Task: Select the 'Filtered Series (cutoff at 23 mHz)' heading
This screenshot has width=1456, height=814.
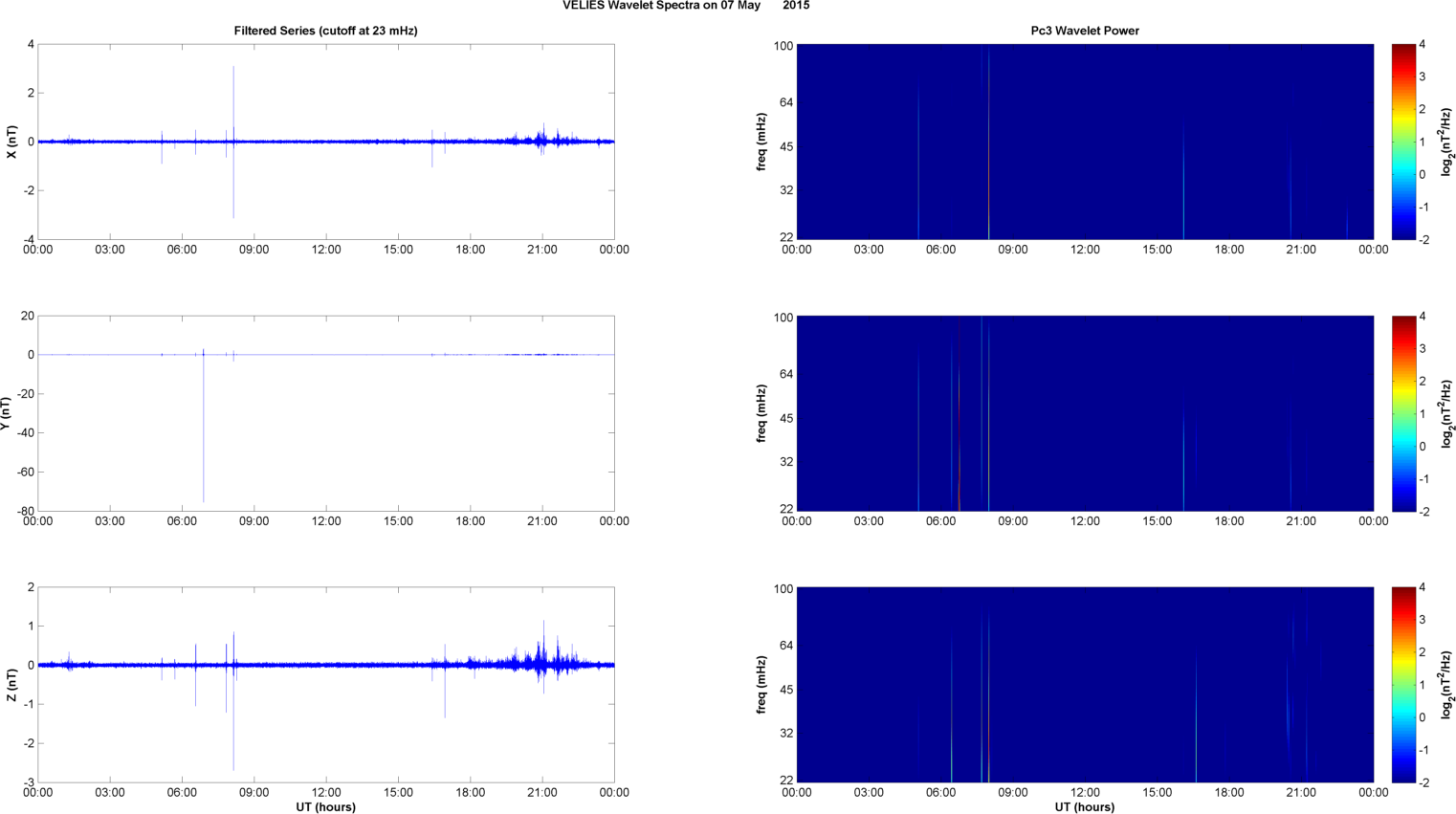Action: point(325,31)
